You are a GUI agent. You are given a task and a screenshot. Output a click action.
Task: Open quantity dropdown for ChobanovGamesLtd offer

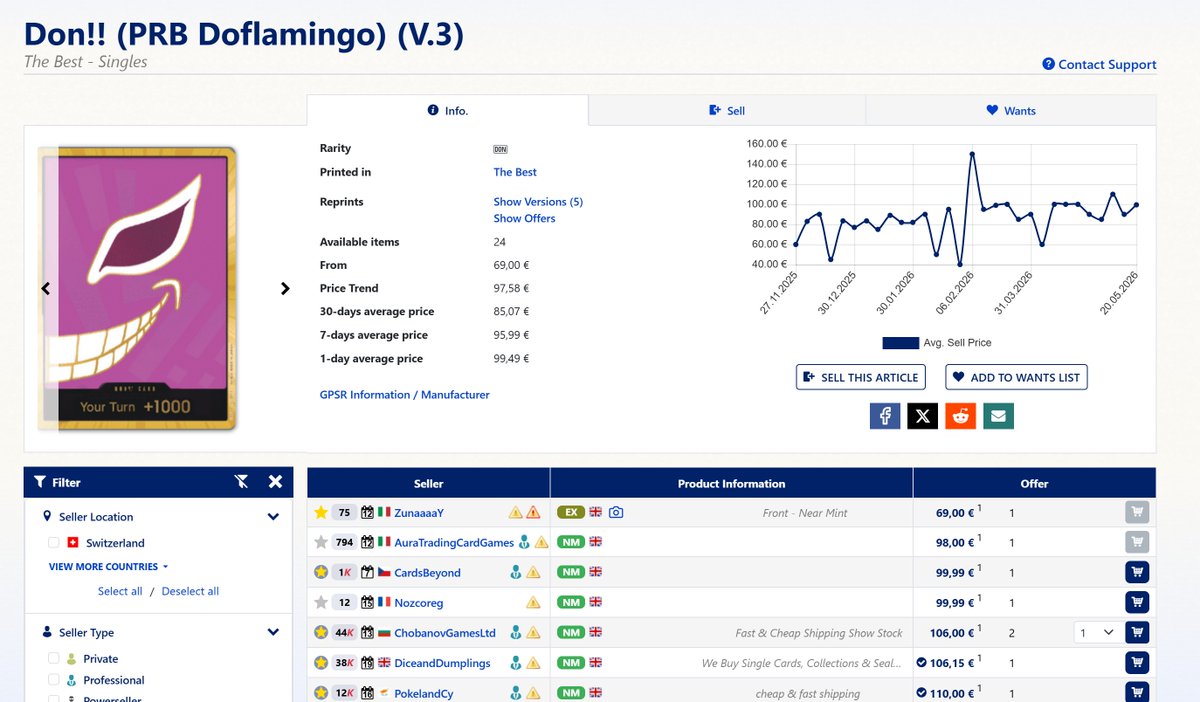1096,632
